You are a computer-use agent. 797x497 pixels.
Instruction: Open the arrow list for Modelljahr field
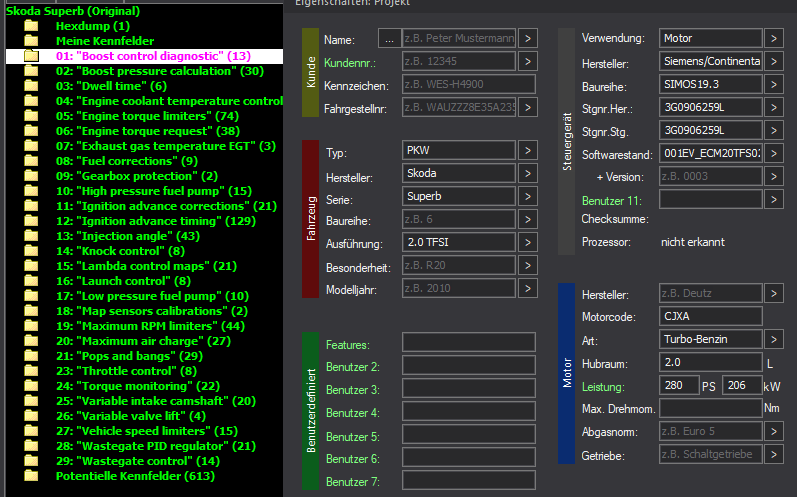tap(528, 288)
